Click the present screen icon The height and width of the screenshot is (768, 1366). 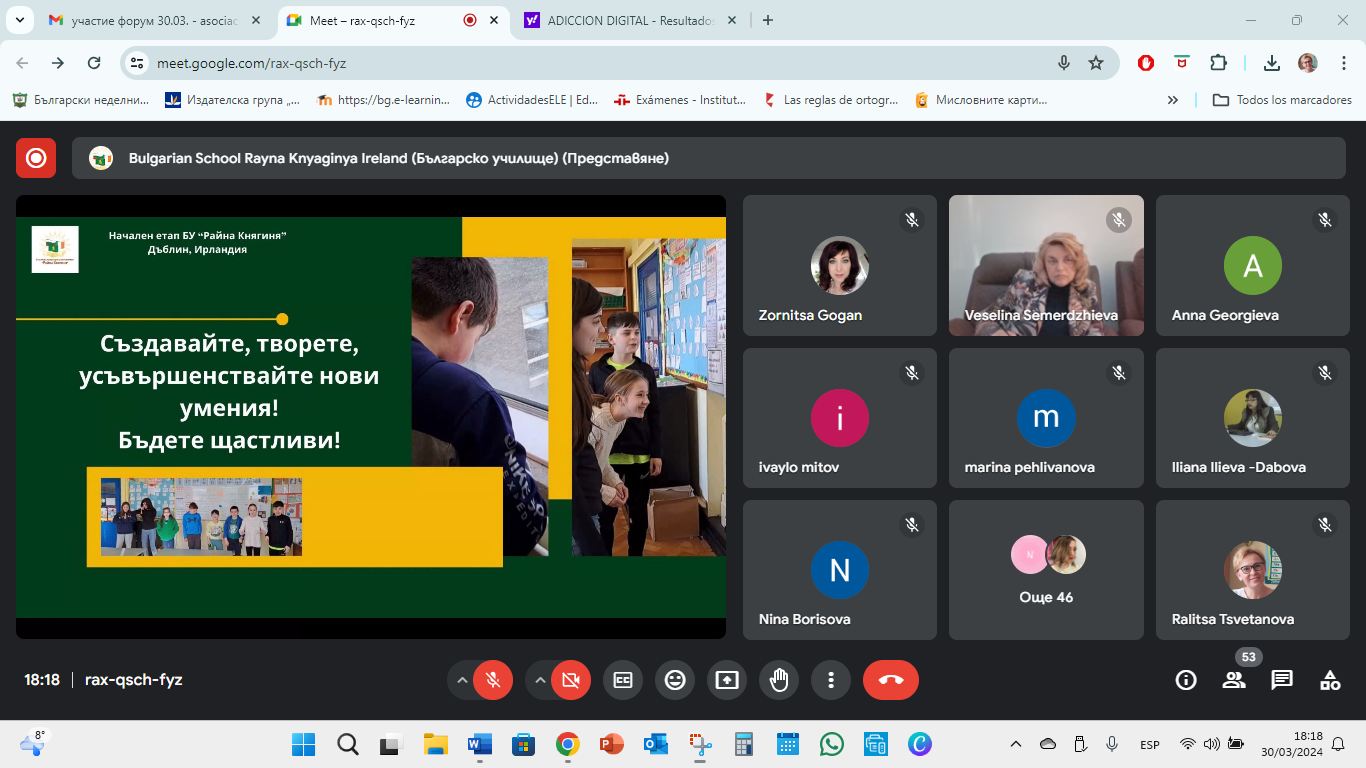727,680
